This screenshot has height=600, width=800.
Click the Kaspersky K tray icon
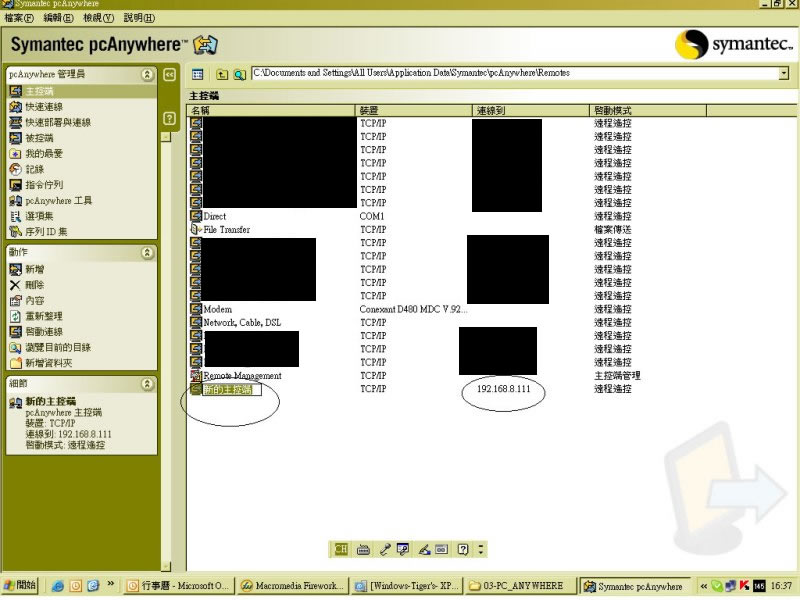click(744, 586)
